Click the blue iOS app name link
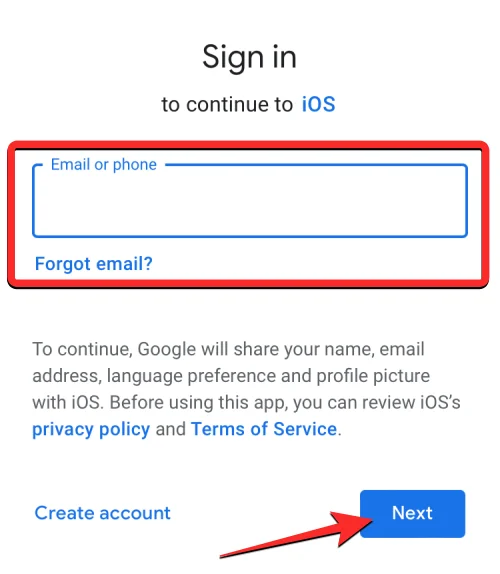 click(x=318, y=104)
